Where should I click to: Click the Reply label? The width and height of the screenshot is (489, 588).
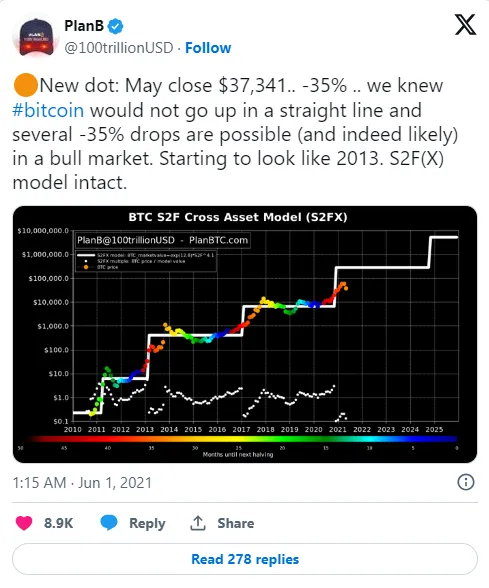click(x=147, y=523)
